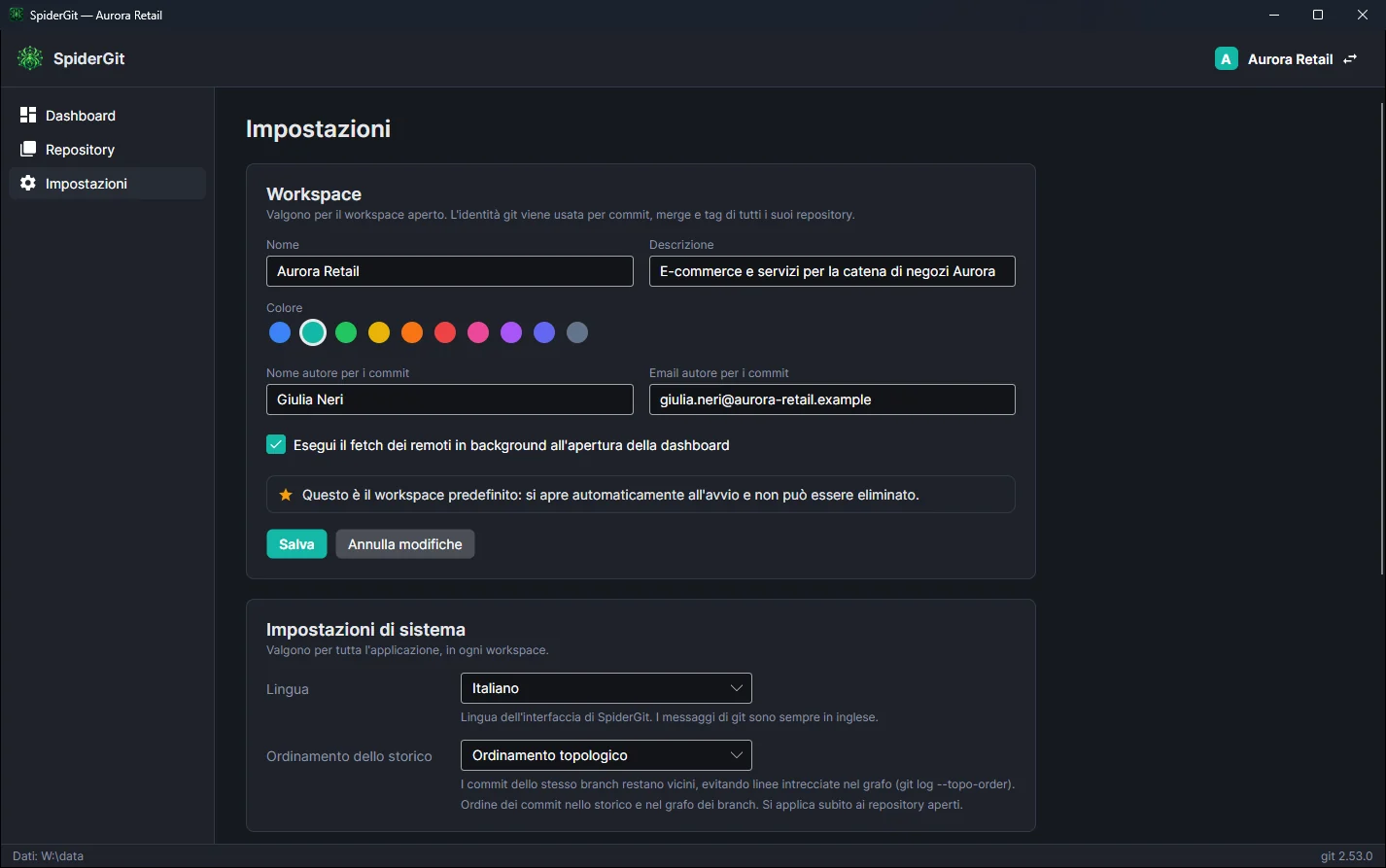Click the SpiderGit spider logo in header
The image size is (1386, 868).
click(x=30, y=58)
